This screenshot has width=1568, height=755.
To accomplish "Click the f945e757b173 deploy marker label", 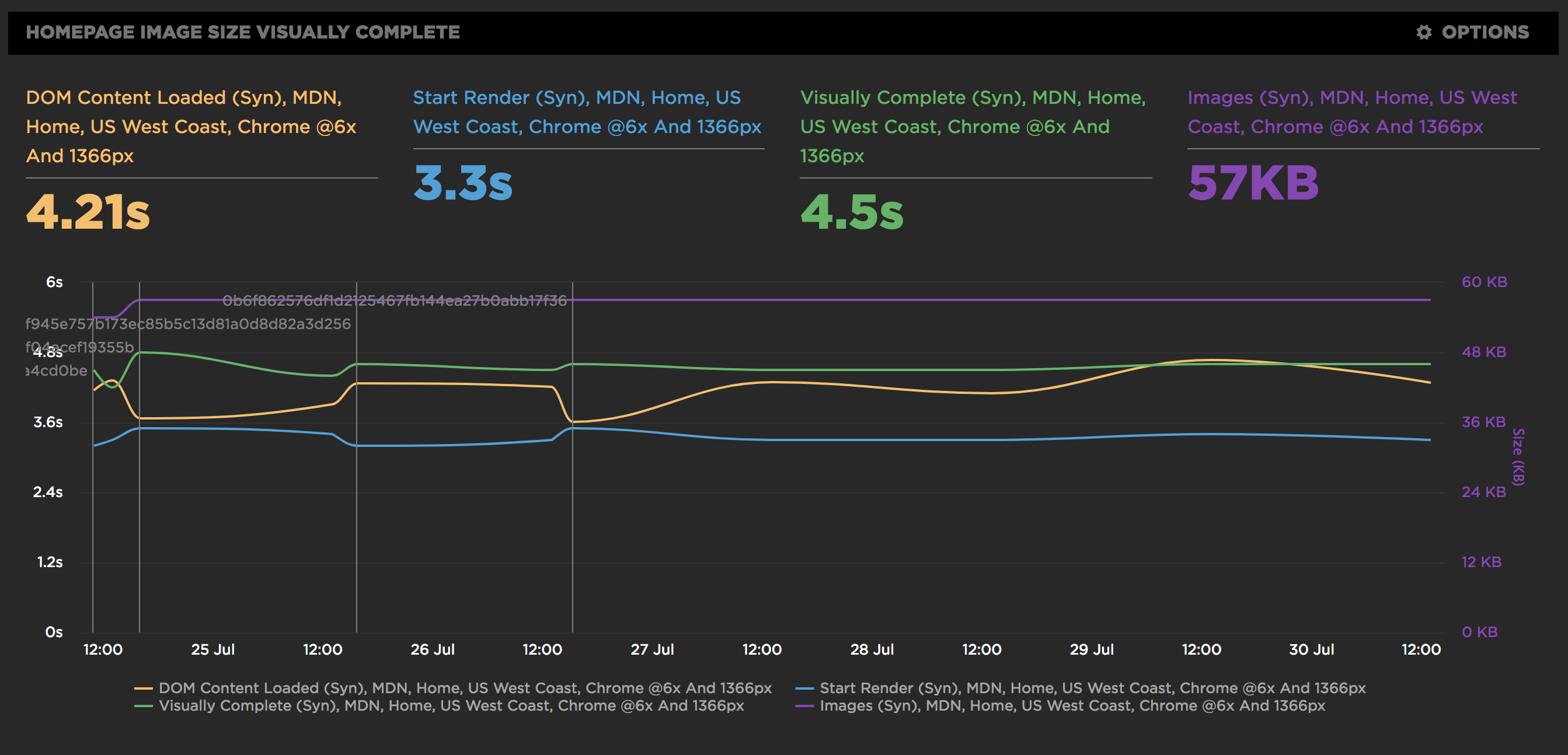I will [188, 324].
